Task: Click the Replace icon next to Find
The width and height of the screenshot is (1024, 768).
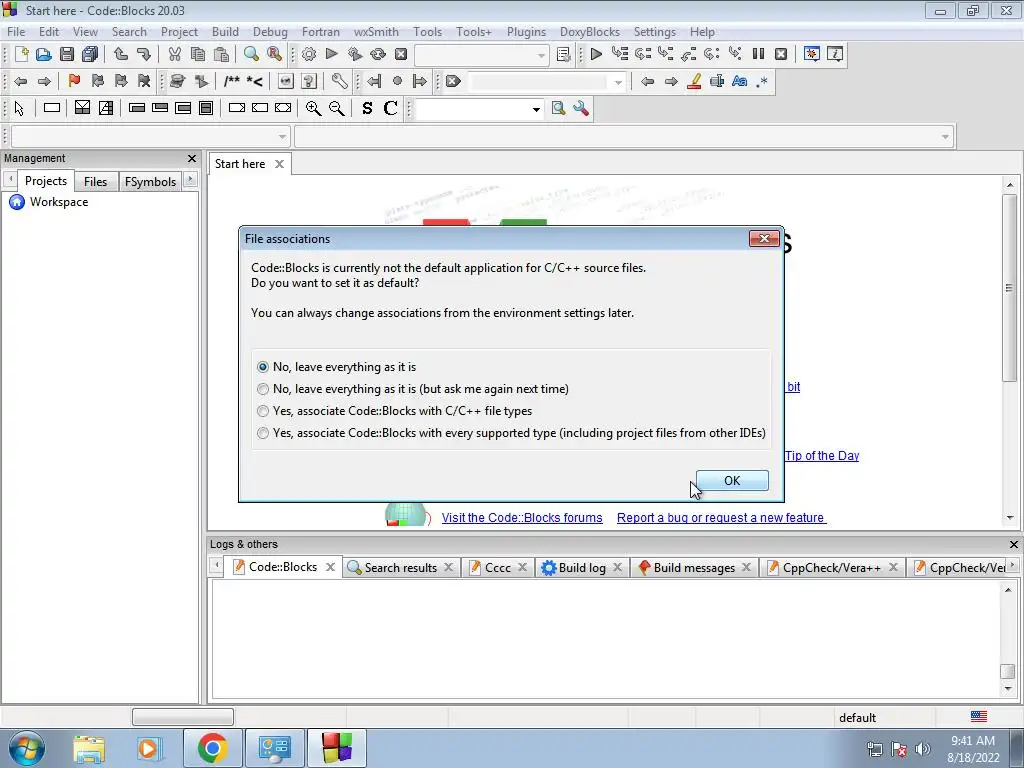Action: click(274, 54)
